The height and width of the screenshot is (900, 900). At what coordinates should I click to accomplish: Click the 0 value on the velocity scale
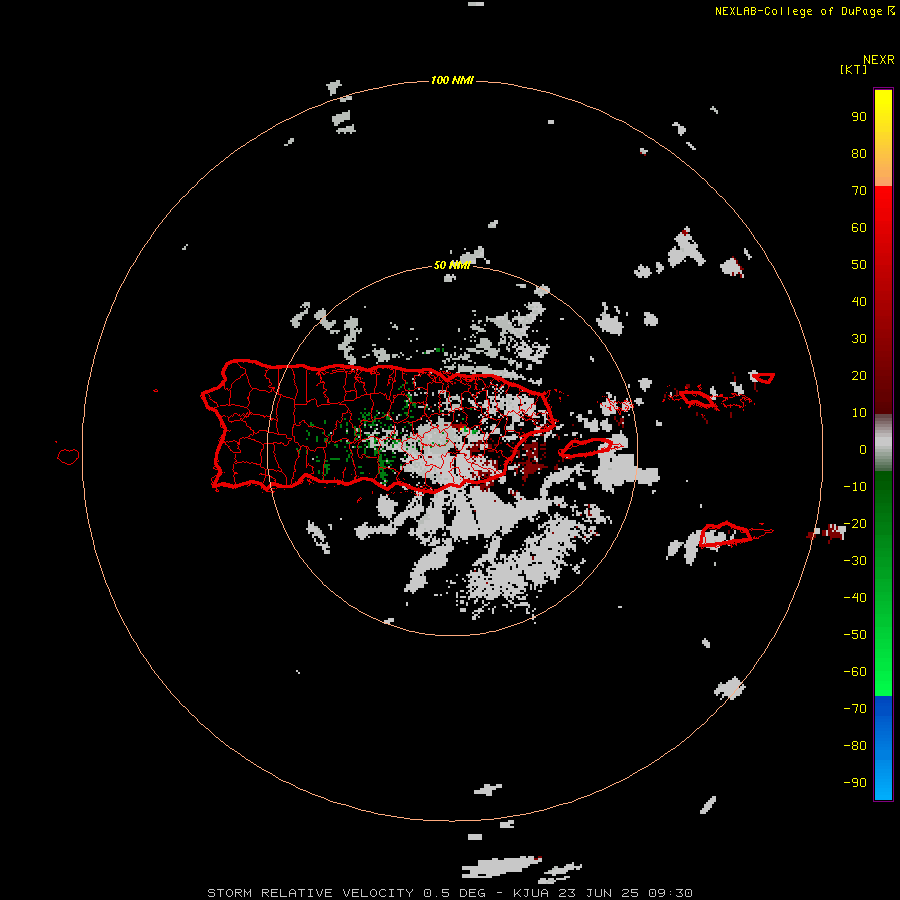click(x=863, y=449)
